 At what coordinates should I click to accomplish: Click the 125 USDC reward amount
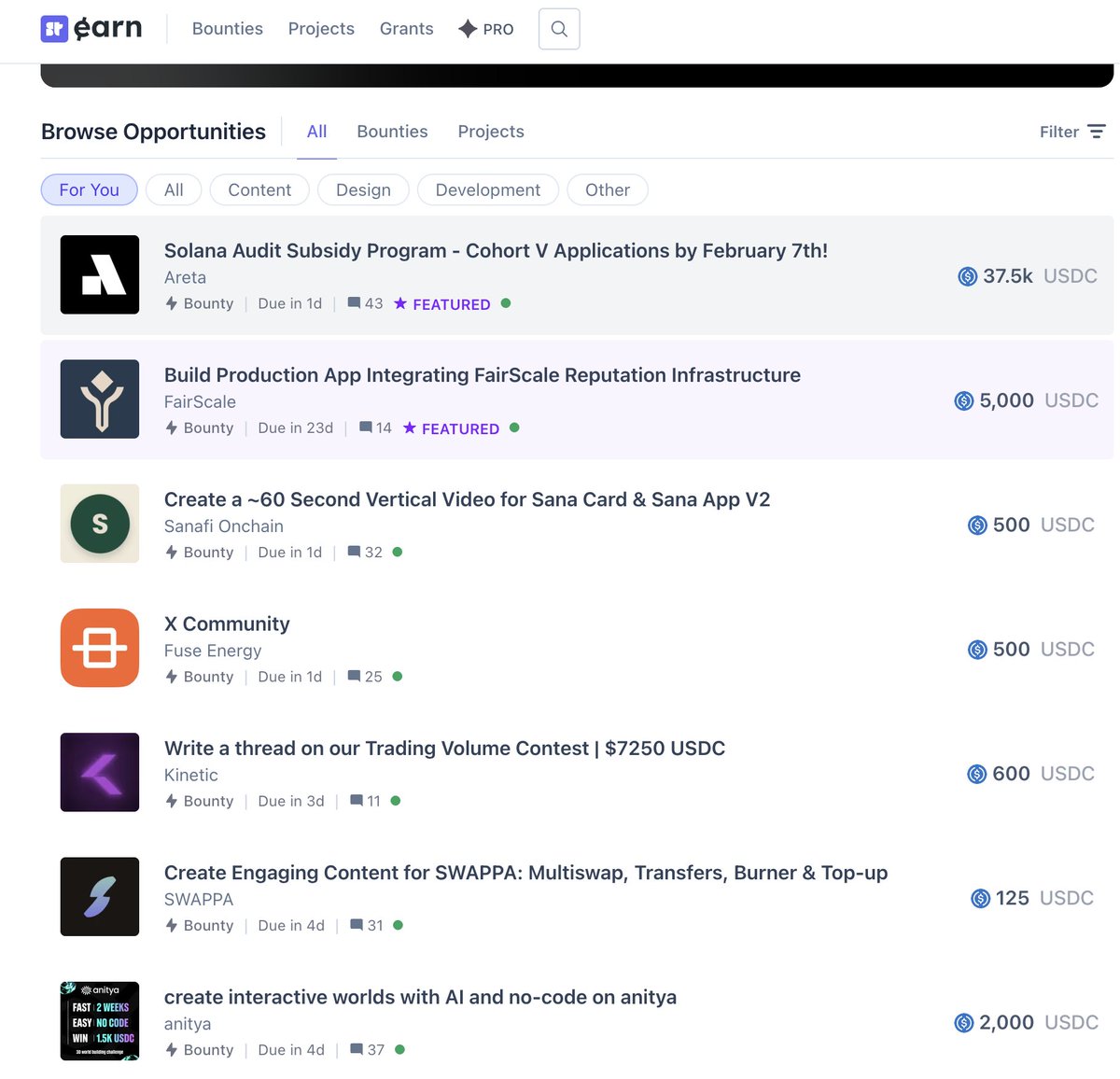1032,898
